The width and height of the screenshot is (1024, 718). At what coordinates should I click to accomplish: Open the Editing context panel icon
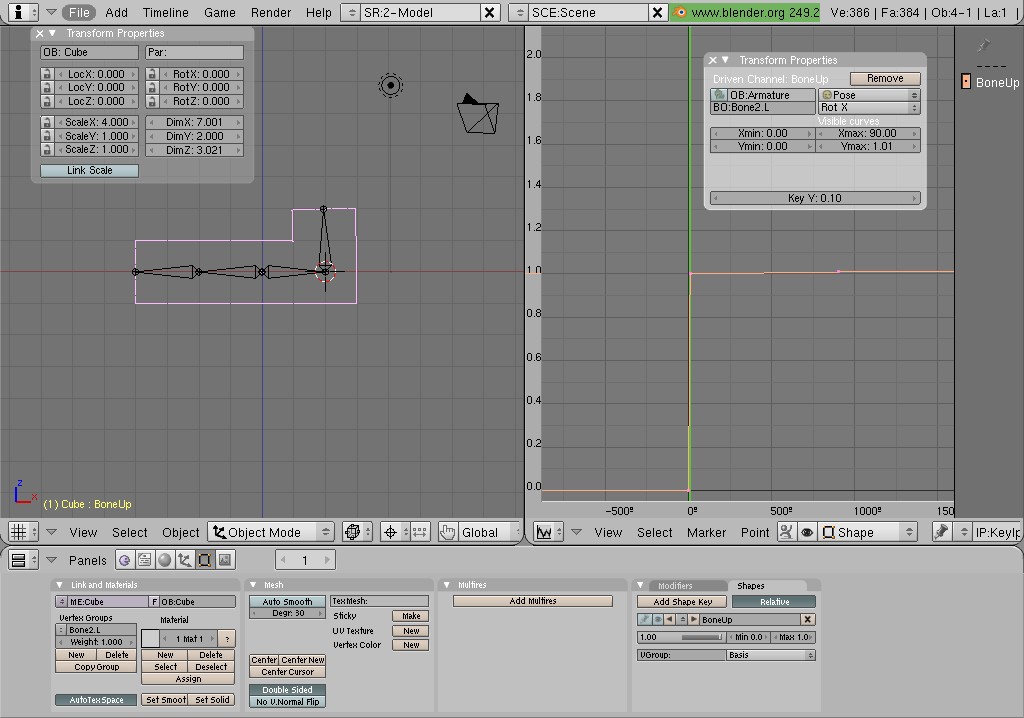[x=204, y=560]
